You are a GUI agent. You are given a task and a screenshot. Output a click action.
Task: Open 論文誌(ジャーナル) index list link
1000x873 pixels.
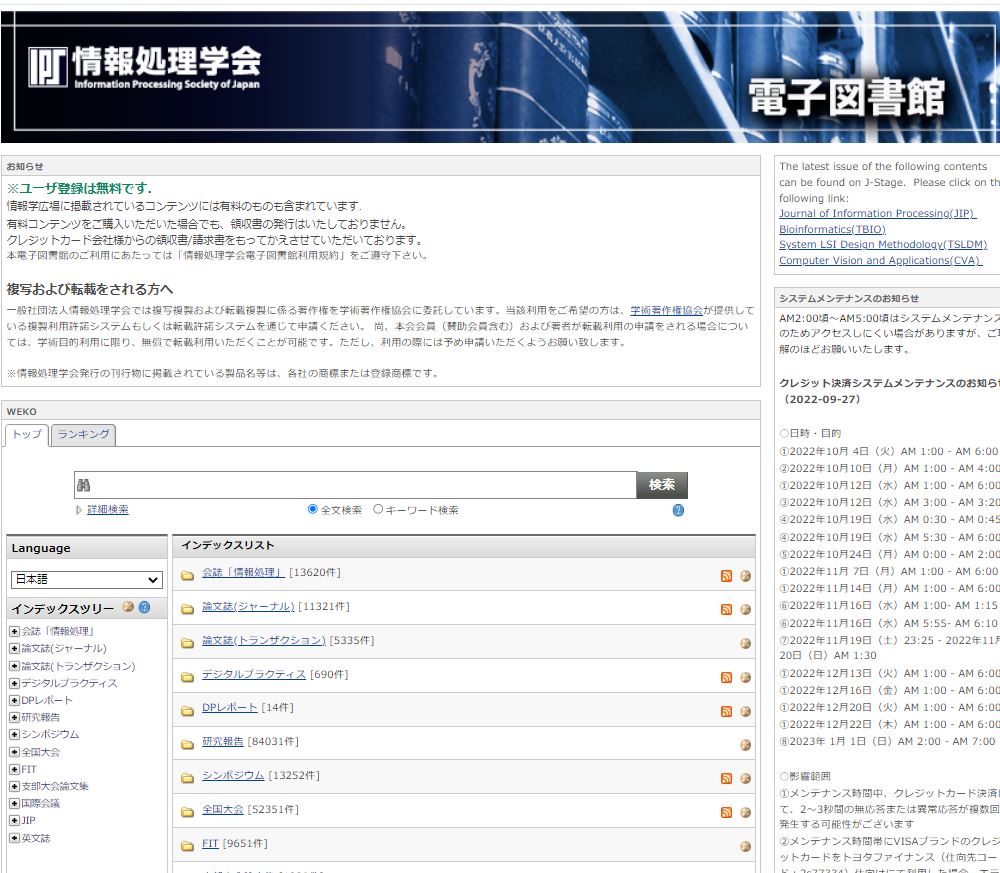point(248,606)
